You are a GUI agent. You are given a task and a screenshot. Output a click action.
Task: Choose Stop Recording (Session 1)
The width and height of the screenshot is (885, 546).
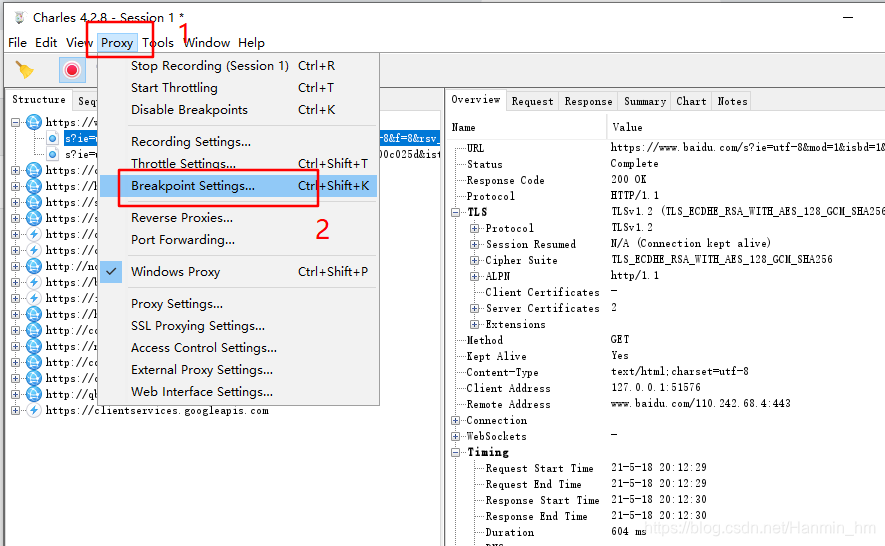[x=237, y=66]
